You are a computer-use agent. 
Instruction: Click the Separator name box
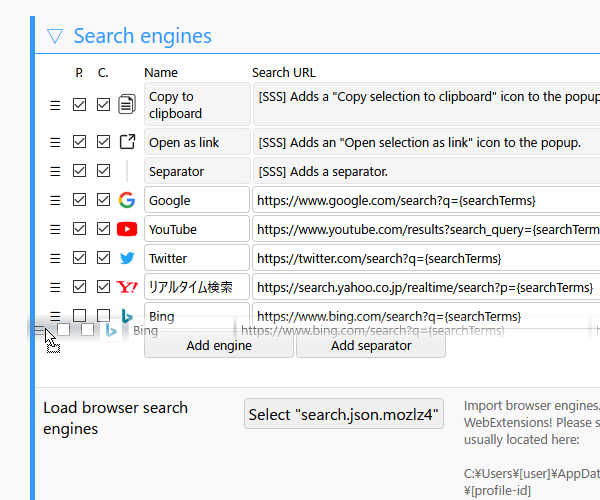[x=197, y=171]
